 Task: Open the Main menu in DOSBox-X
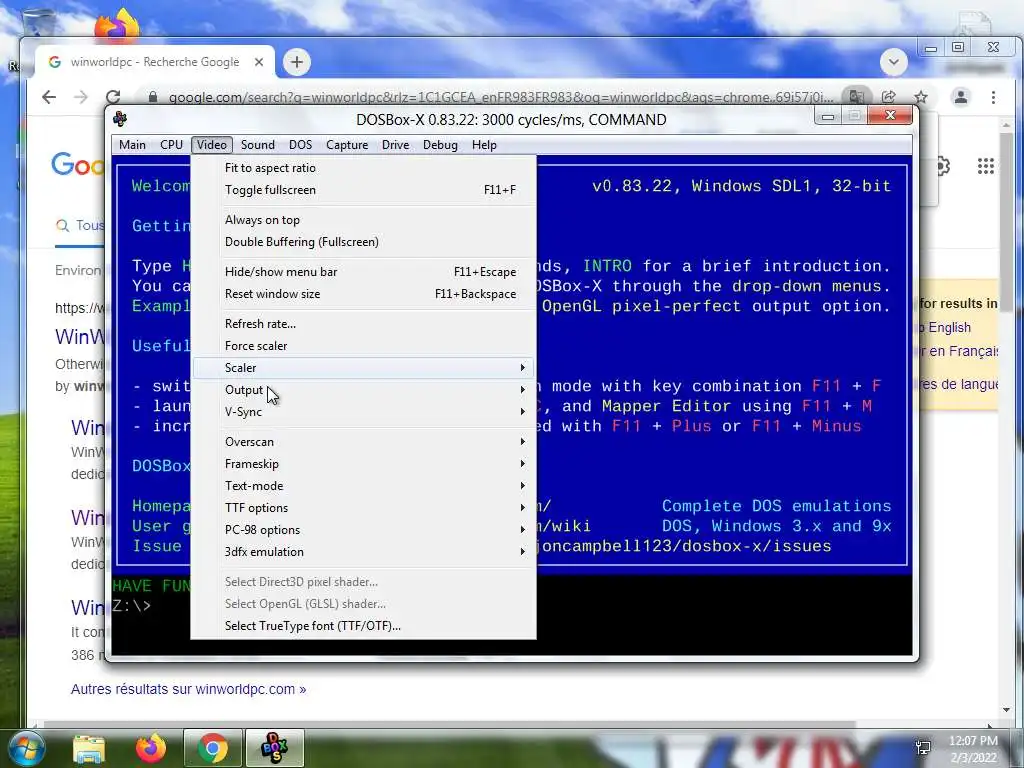132,145
